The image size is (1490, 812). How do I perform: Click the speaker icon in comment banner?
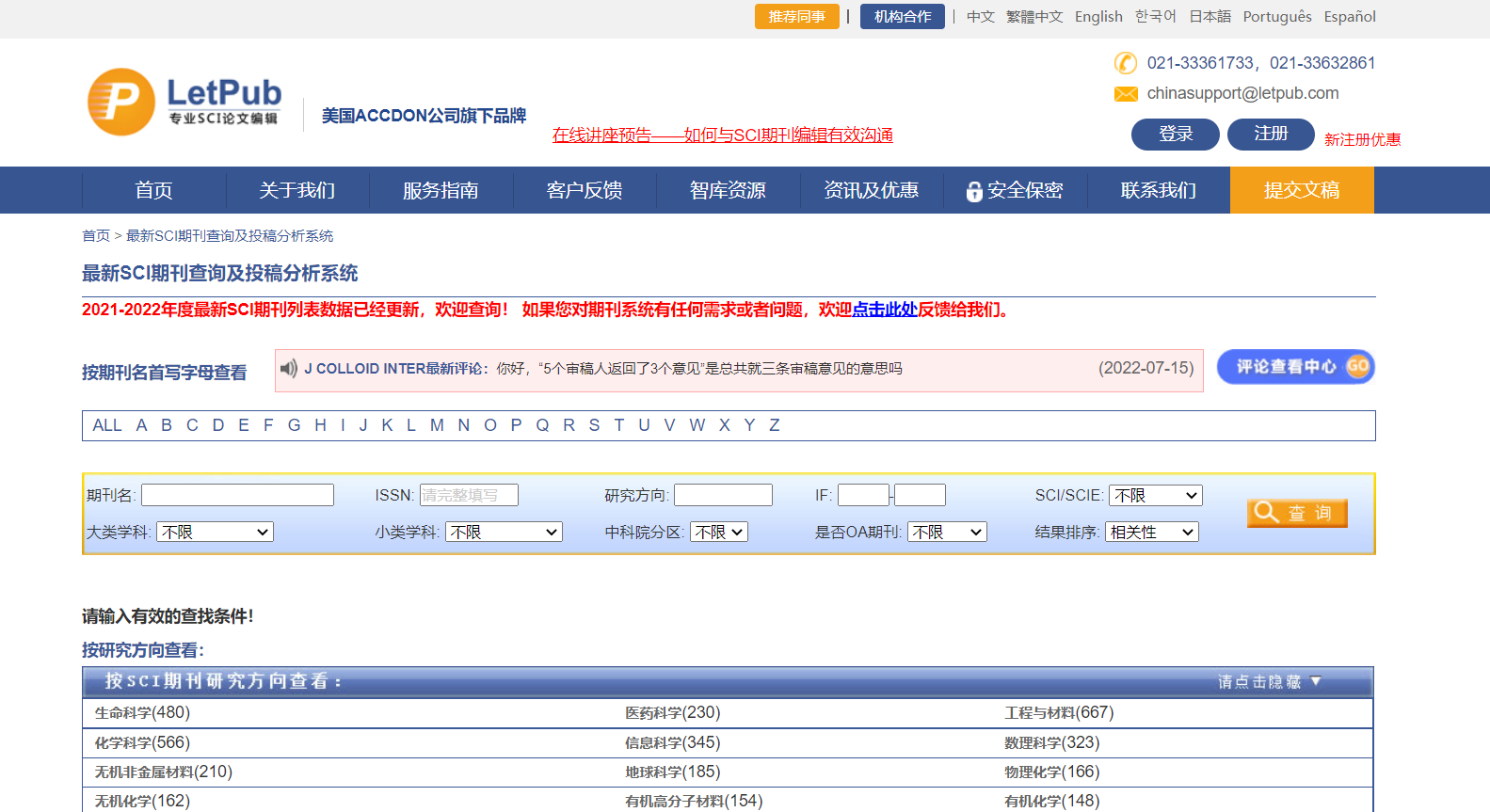pos(289,369)
